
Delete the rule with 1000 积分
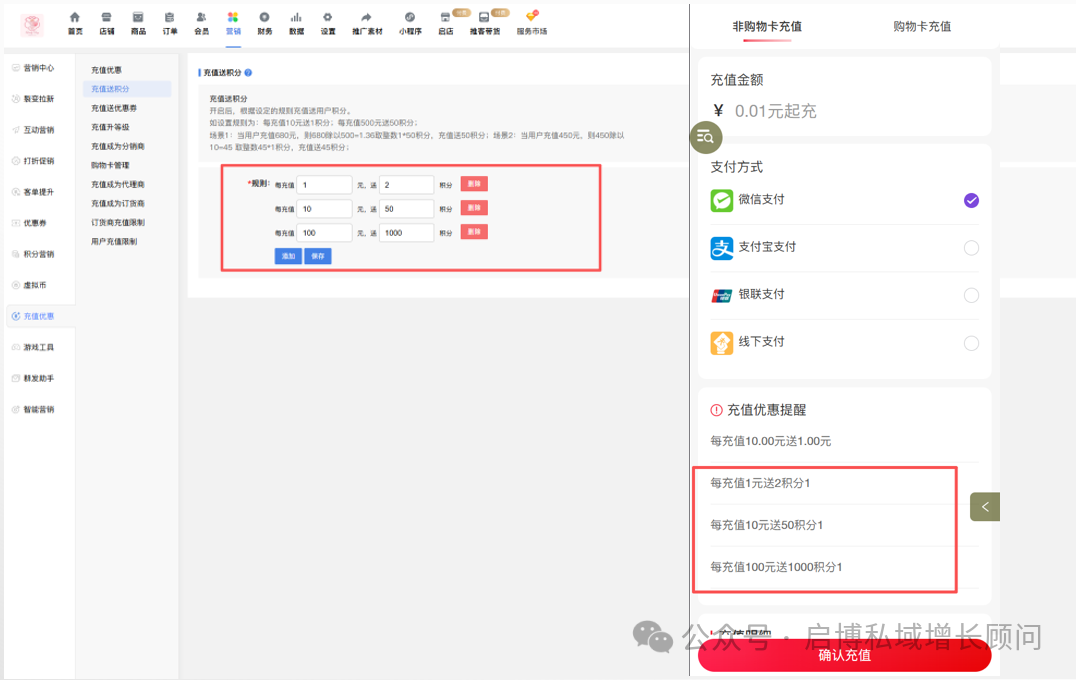point(474,232)
